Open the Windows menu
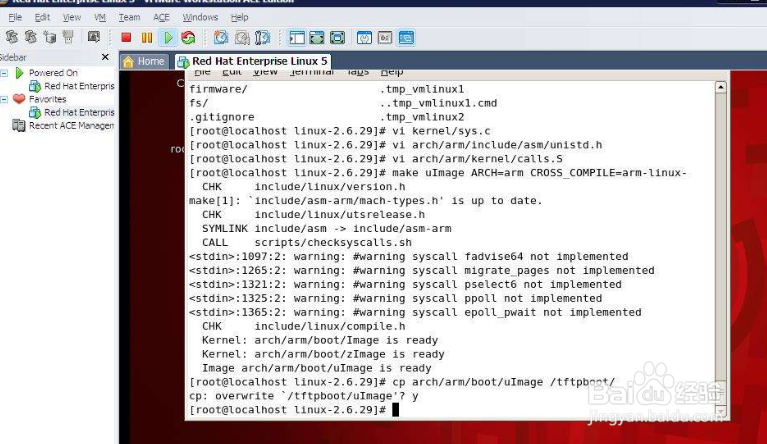This screenshot has width=767, height=444. [200, 17]
